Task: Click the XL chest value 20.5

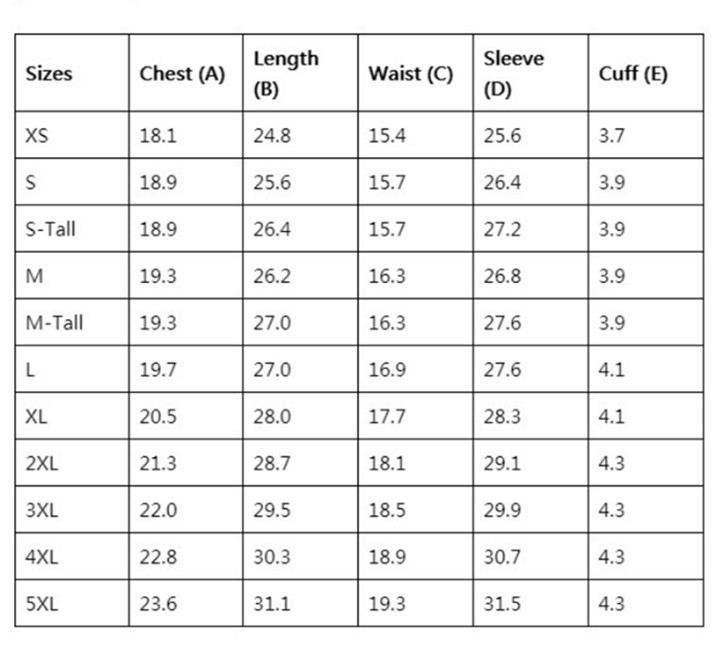Action: point(158,416)
